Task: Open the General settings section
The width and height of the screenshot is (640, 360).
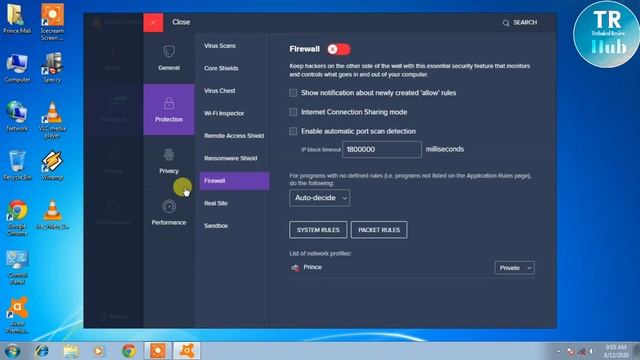Action: 169,58
